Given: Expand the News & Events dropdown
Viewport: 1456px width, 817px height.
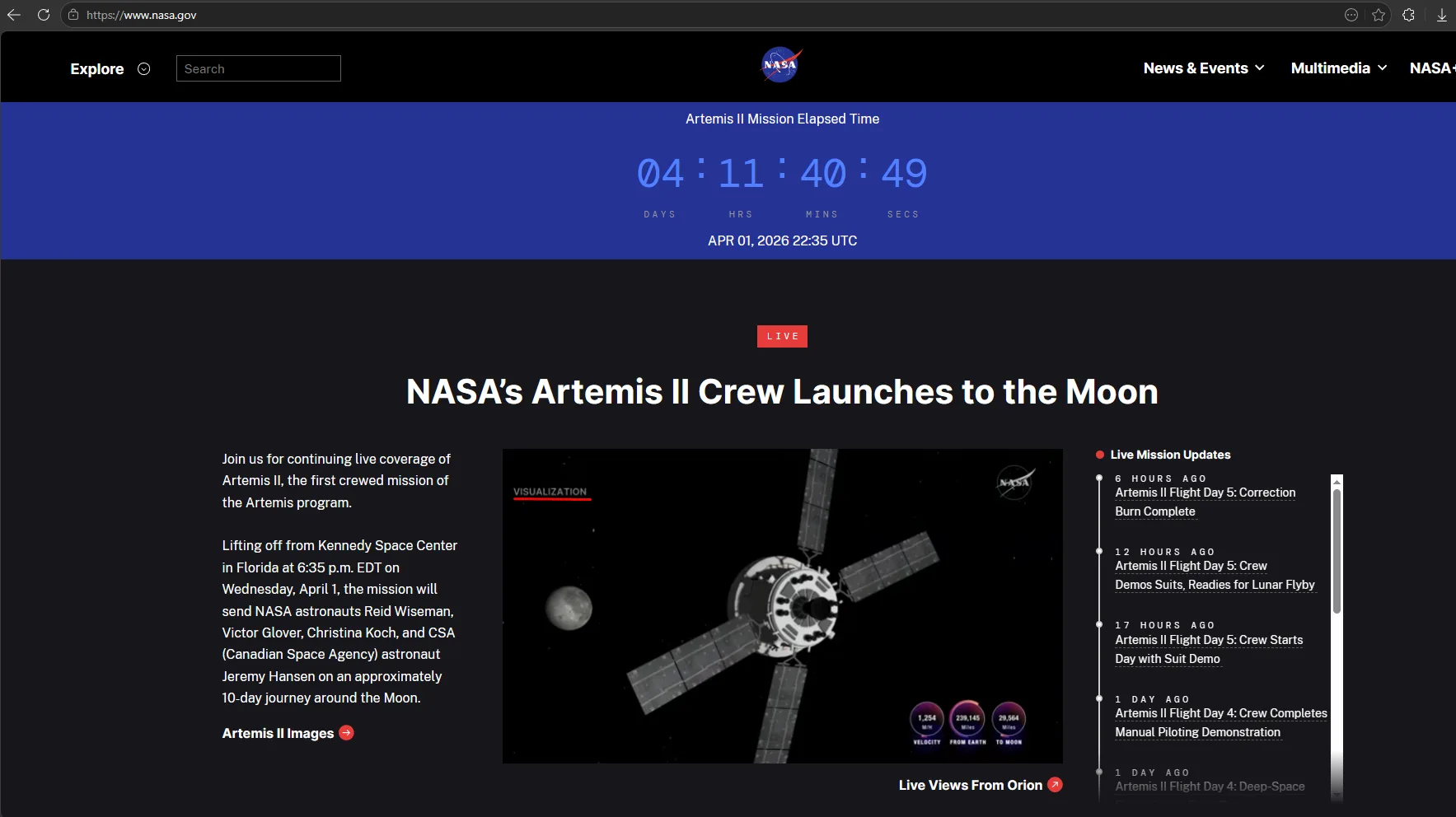Looking at the screenshot, I should pos(1203,68).
